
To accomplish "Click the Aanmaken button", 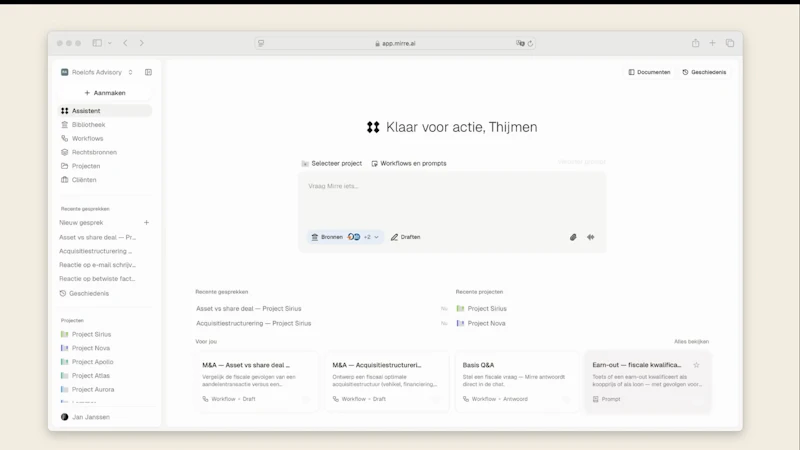I will 105,93.
